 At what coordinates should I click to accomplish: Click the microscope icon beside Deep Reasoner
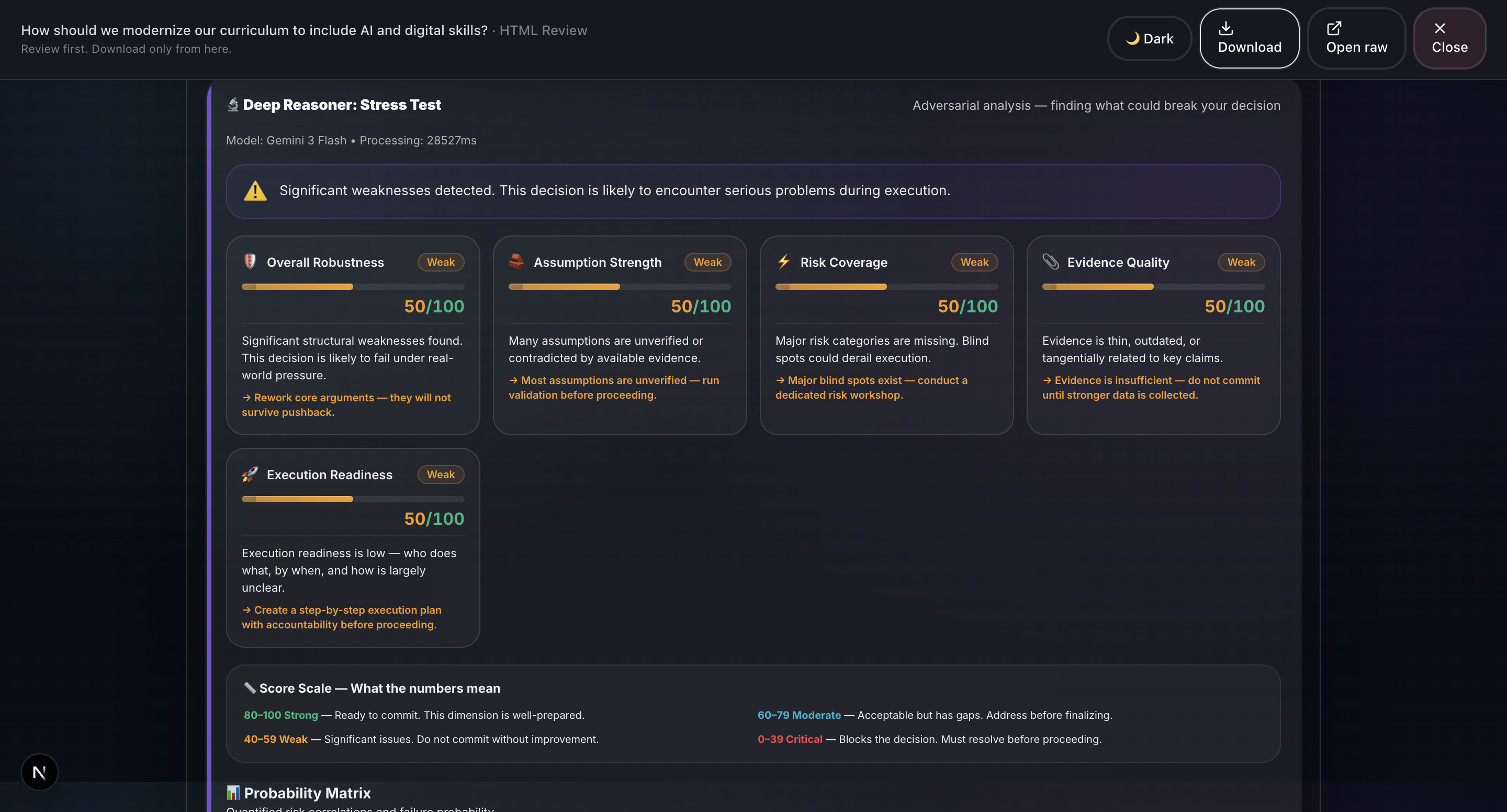coord(233,105)
